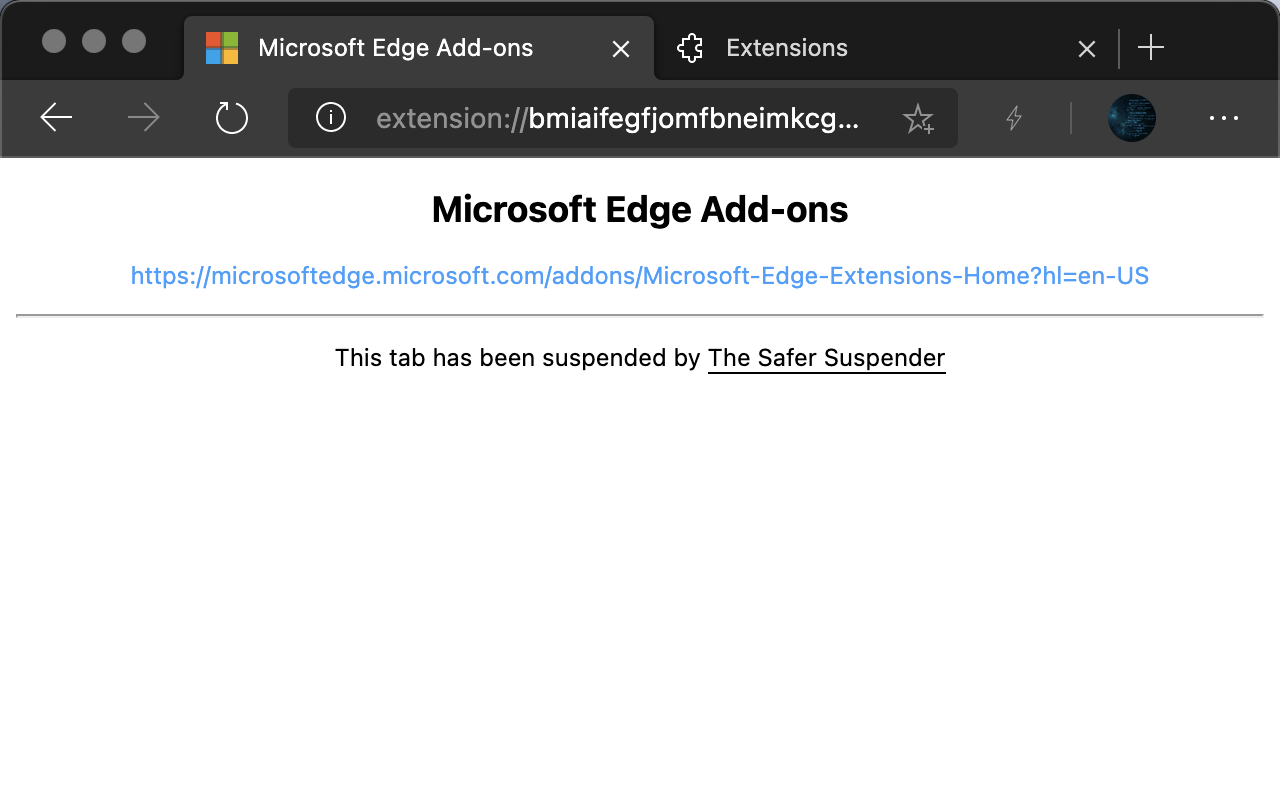Screen dimensions: 1280x800
Task: Minimize the browser window
Action: coord(94,41)
